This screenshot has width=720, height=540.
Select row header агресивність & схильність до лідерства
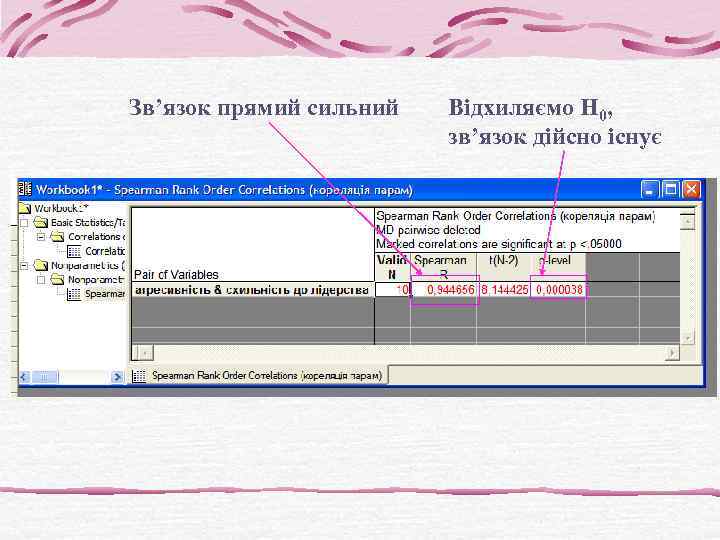pos(253,290)
